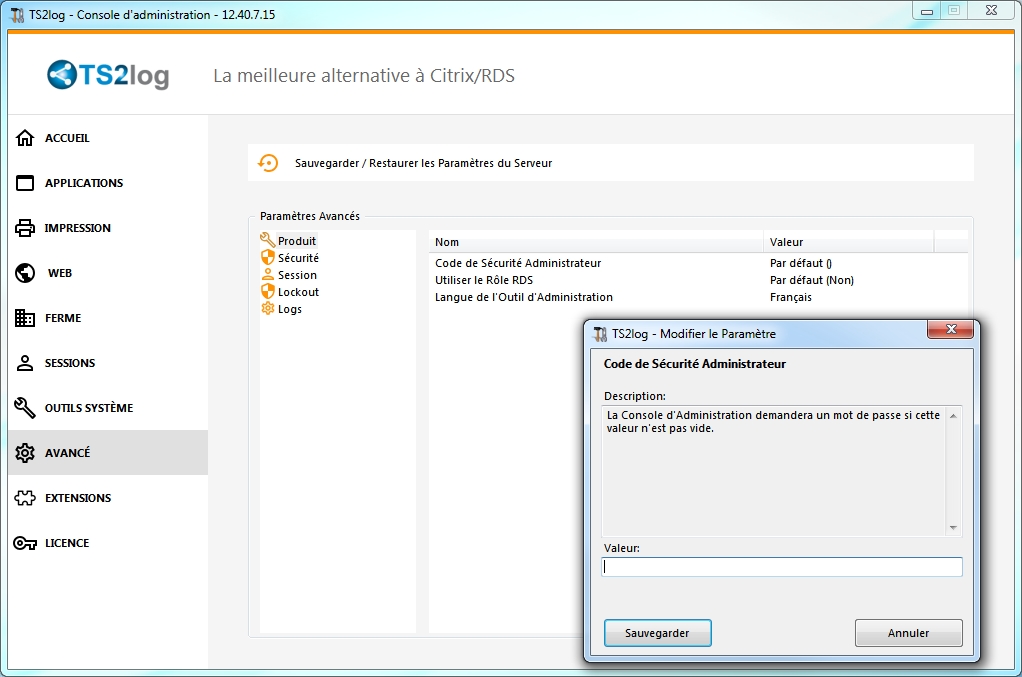Click the Ferme building icon

(x=25, y=318)
